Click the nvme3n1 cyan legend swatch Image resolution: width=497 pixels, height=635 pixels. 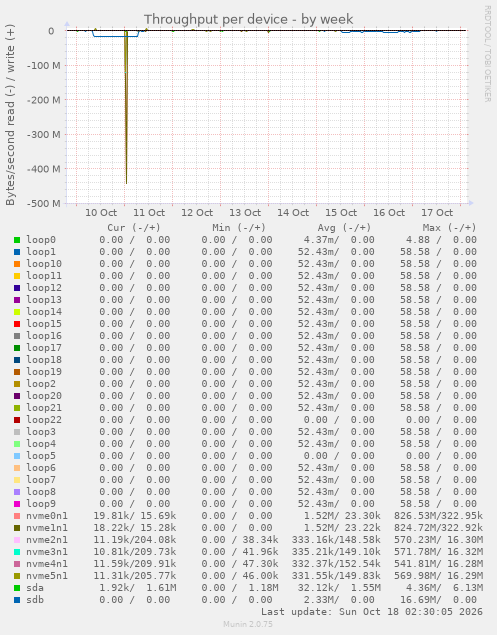coord(17,552)
